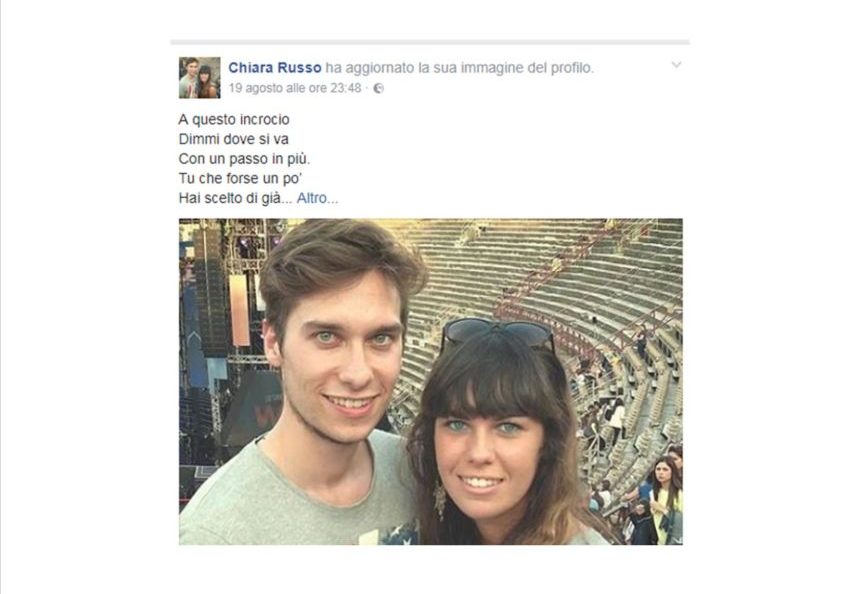The image size is (868, 594).
Task: Click the man's face in the photo
Action: (343, 360)
